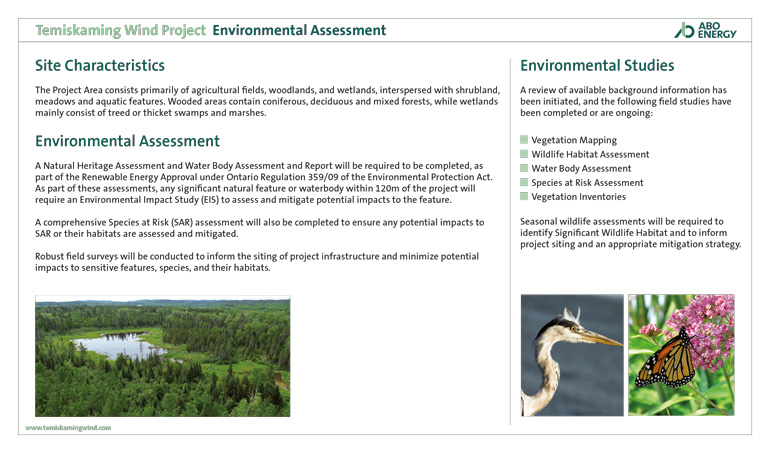This screenshot has width=770, height=453.
Task: Click the ABO Energy logo icon
Action: click(684, 30)
